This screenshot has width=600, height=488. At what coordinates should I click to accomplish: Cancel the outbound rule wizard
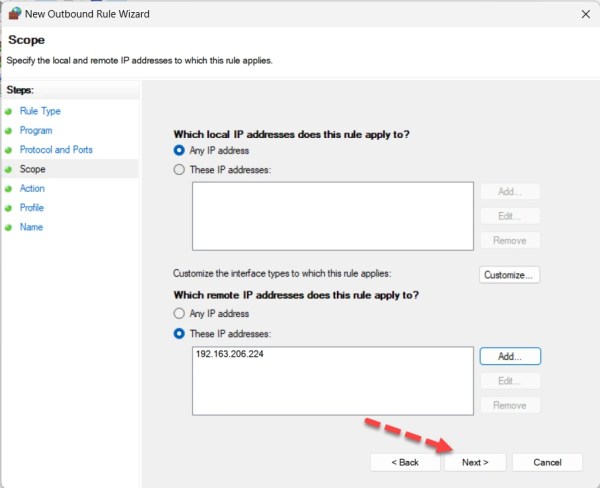[x=547, y=462]
